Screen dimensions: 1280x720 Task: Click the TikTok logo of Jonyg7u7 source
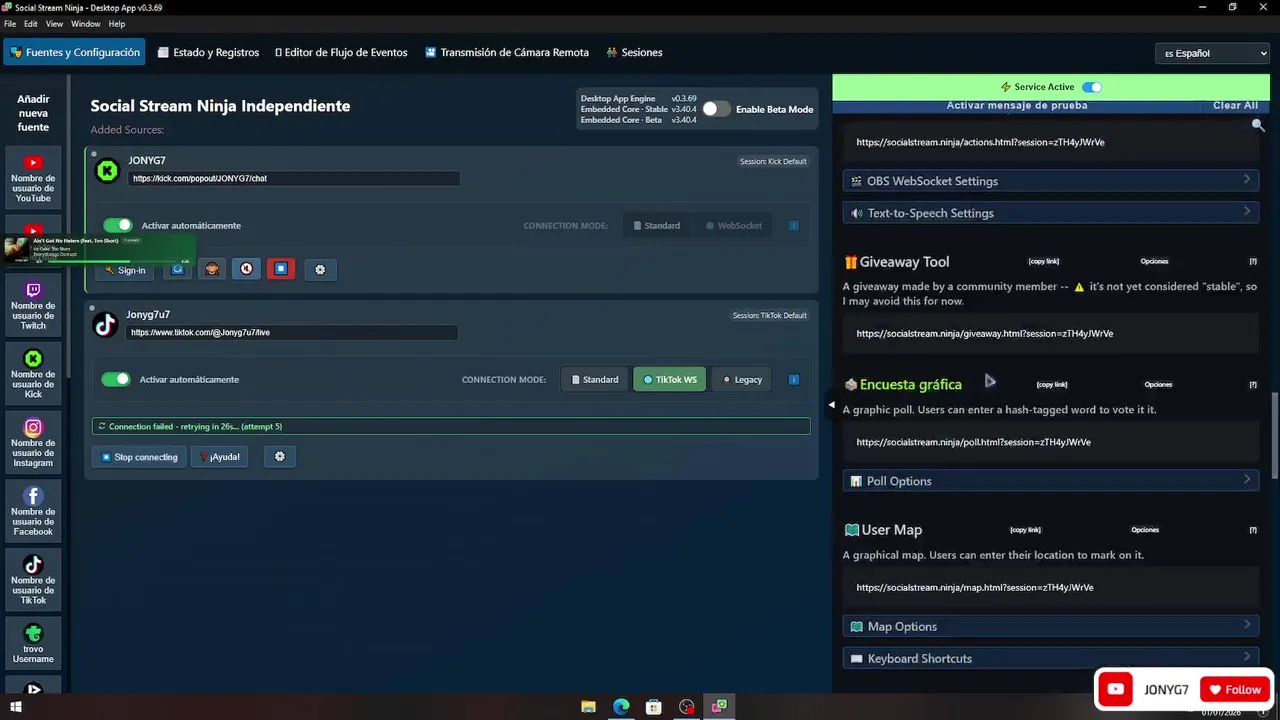point(105,325)
